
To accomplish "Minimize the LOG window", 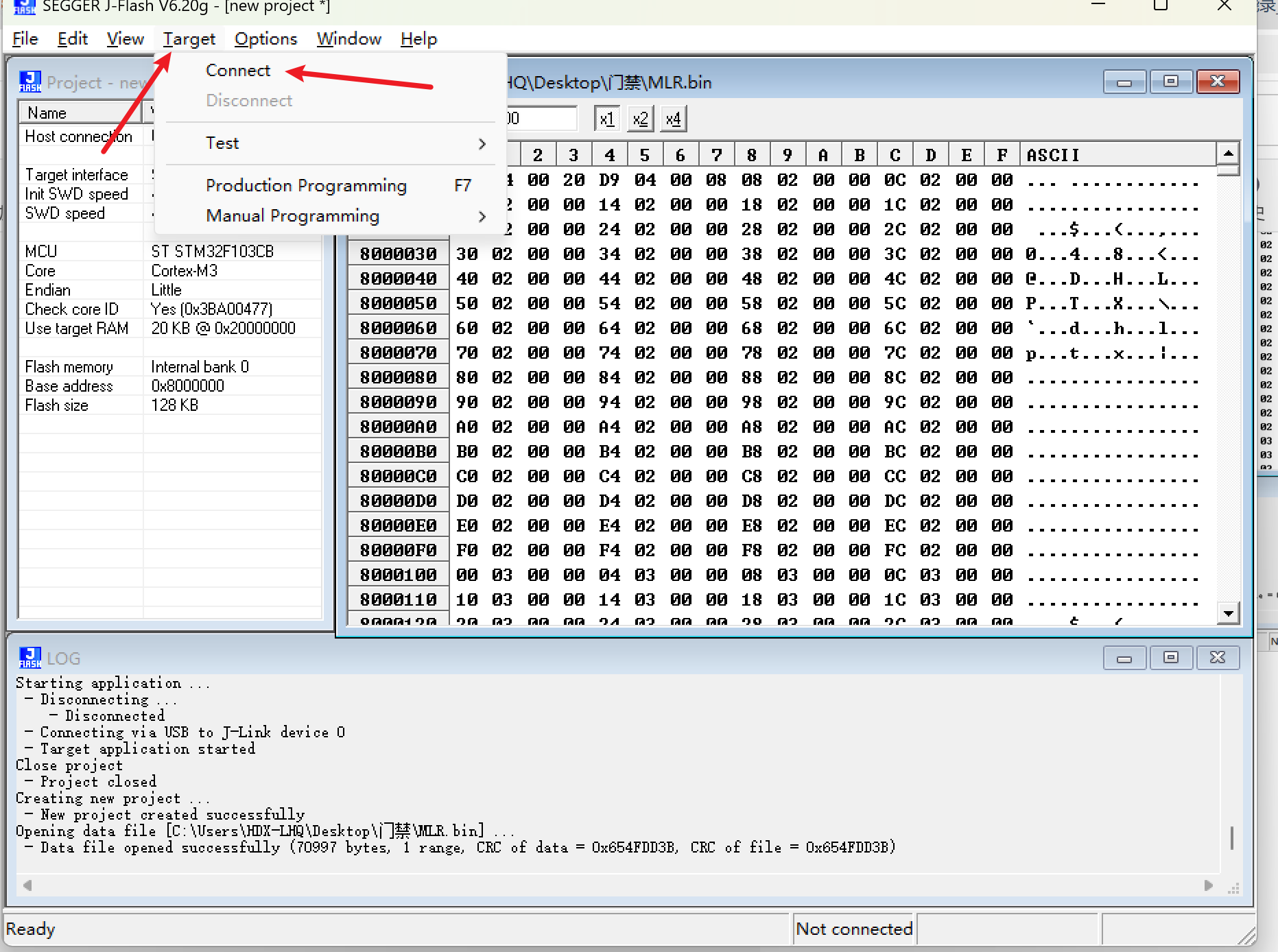I will pos(1124,658).
